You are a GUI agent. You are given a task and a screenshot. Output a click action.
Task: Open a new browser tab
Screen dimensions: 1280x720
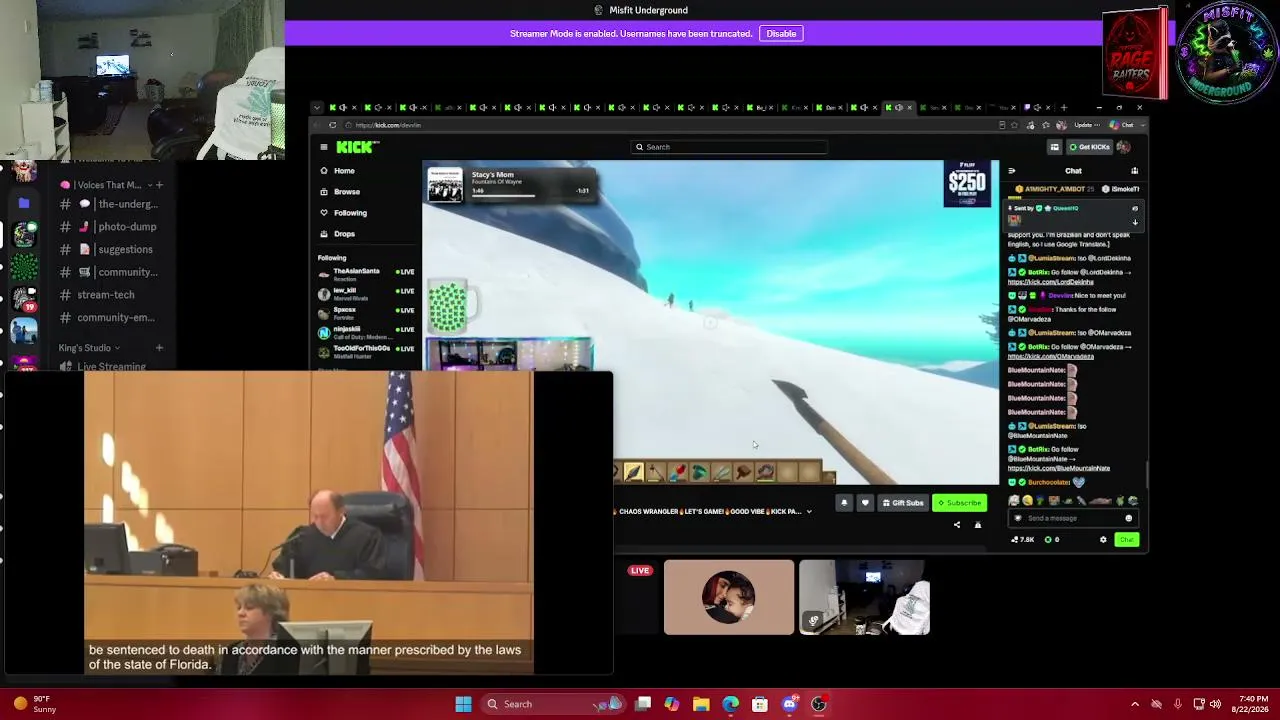[x=1064, y=107]
